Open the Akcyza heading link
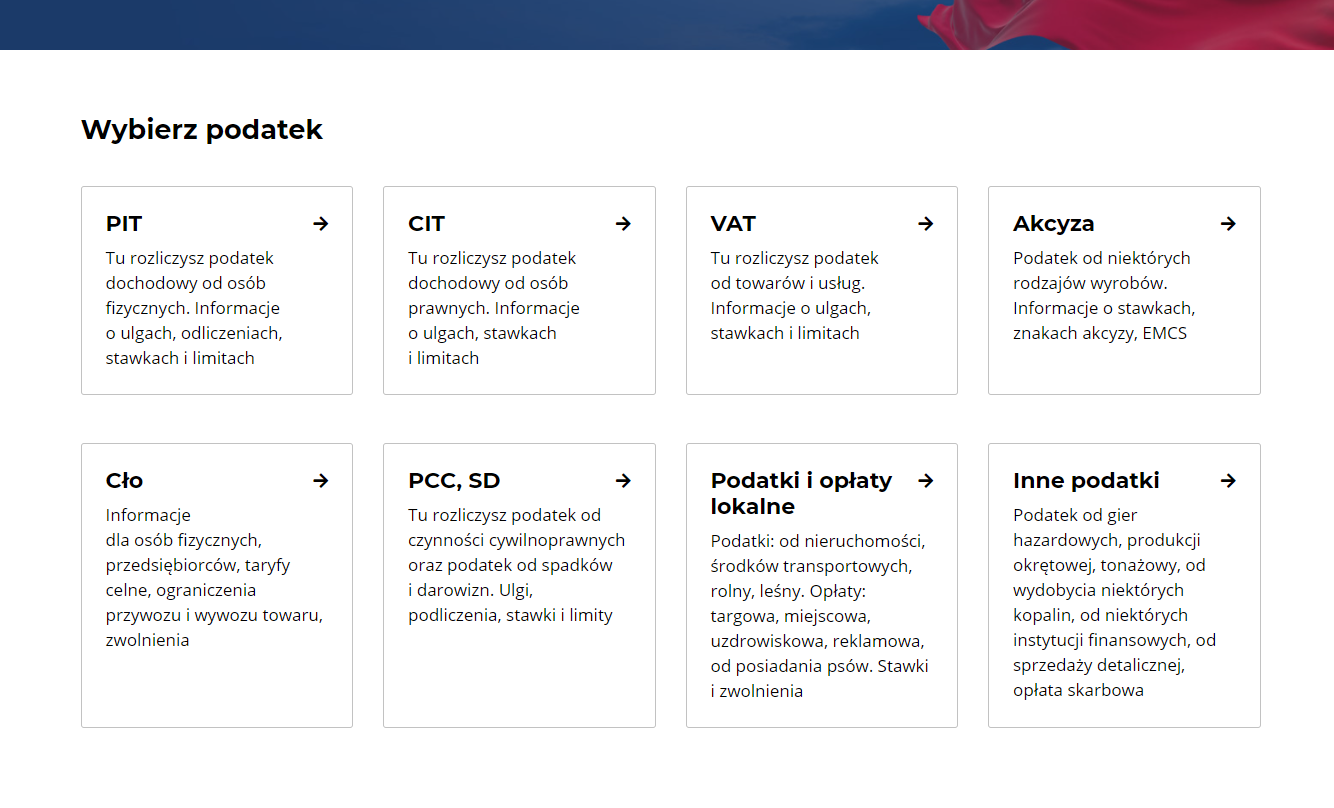The height and width of the screenshot is (808, 1334). [x=1053, y=224]
